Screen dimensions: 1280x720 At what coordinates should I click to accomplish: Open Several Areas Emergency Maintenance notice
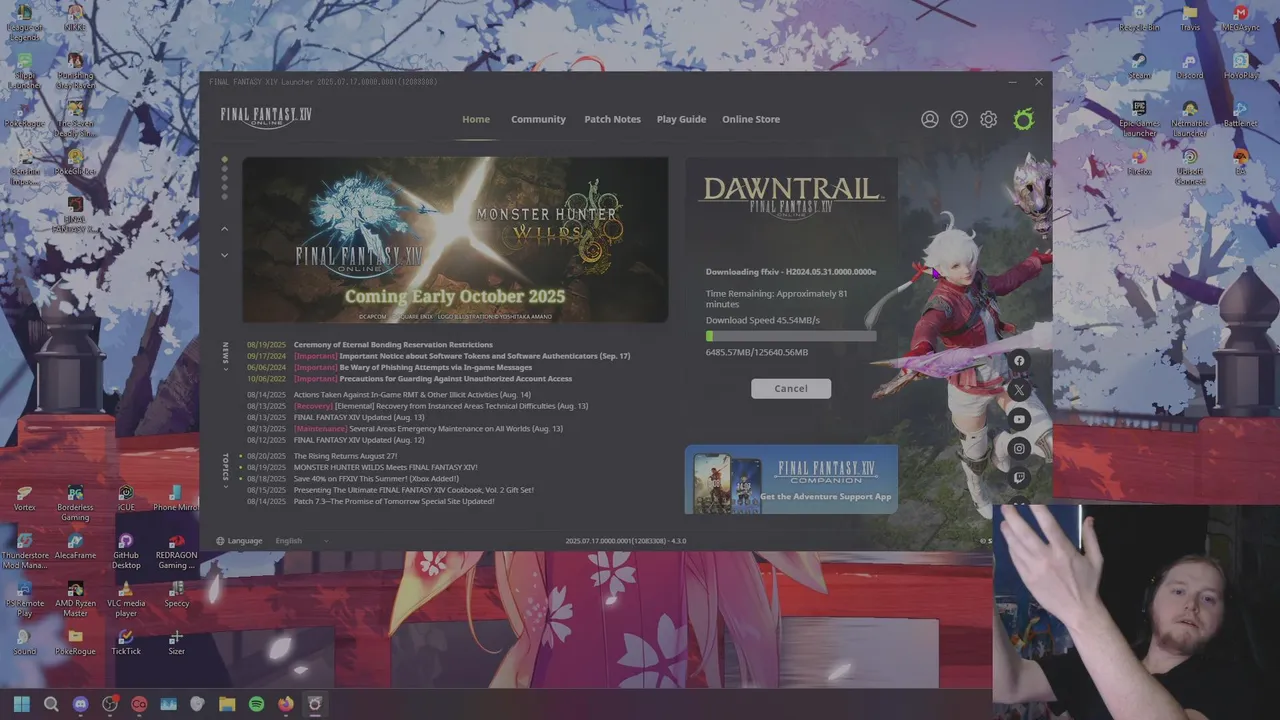tap(428, 429)
